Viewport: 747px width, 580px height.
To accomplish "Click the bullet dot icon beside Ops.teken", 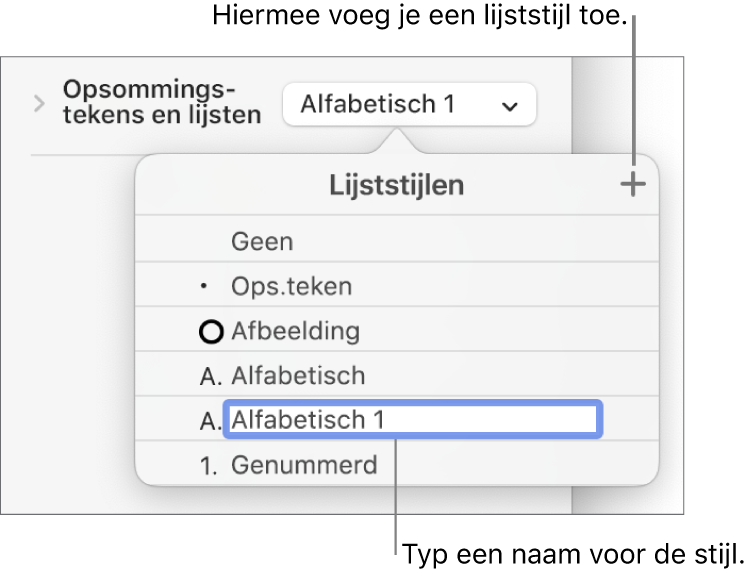I will point(206,287).
